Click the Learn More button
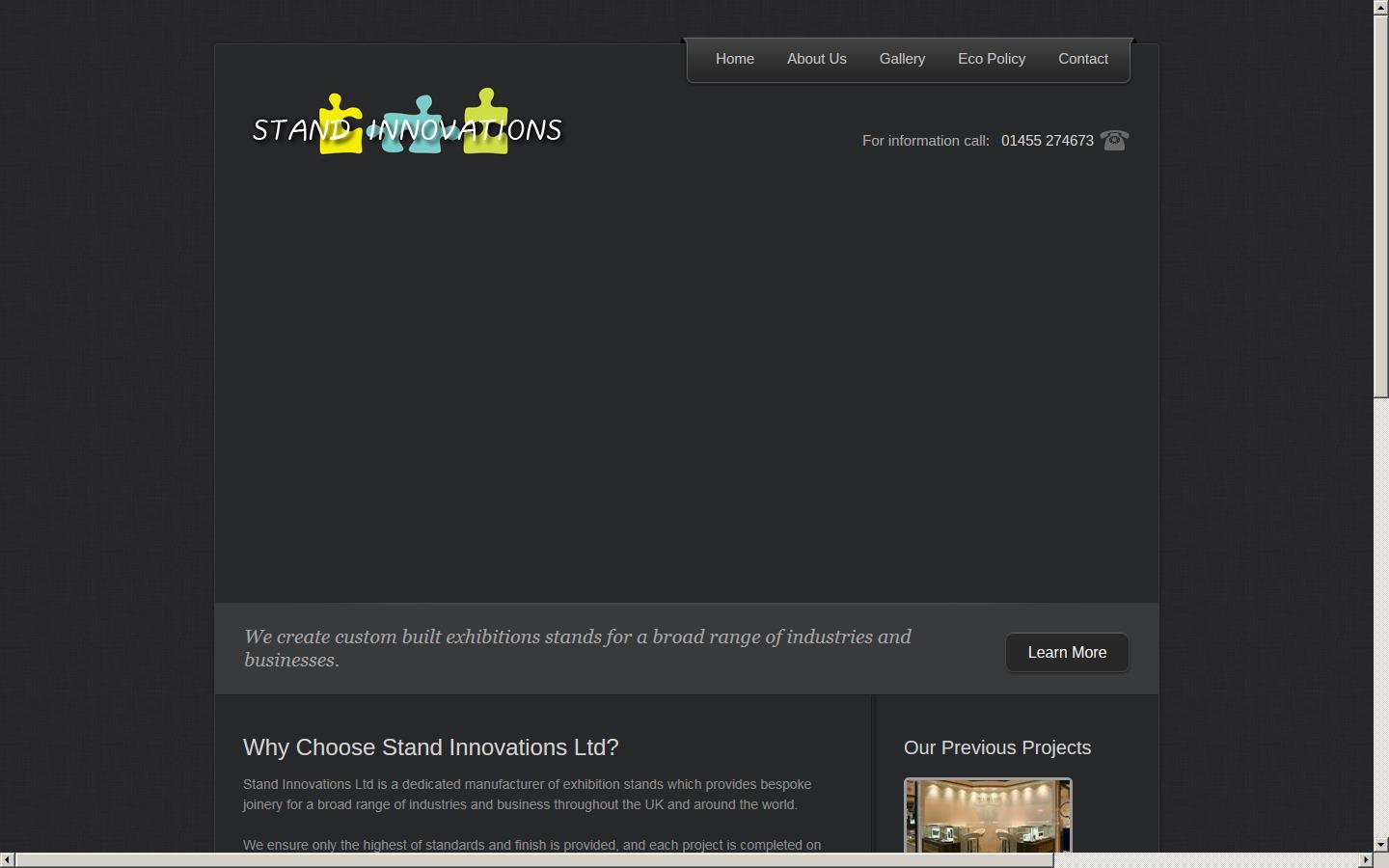1389x868 pixels. (x=1067, y=653)
